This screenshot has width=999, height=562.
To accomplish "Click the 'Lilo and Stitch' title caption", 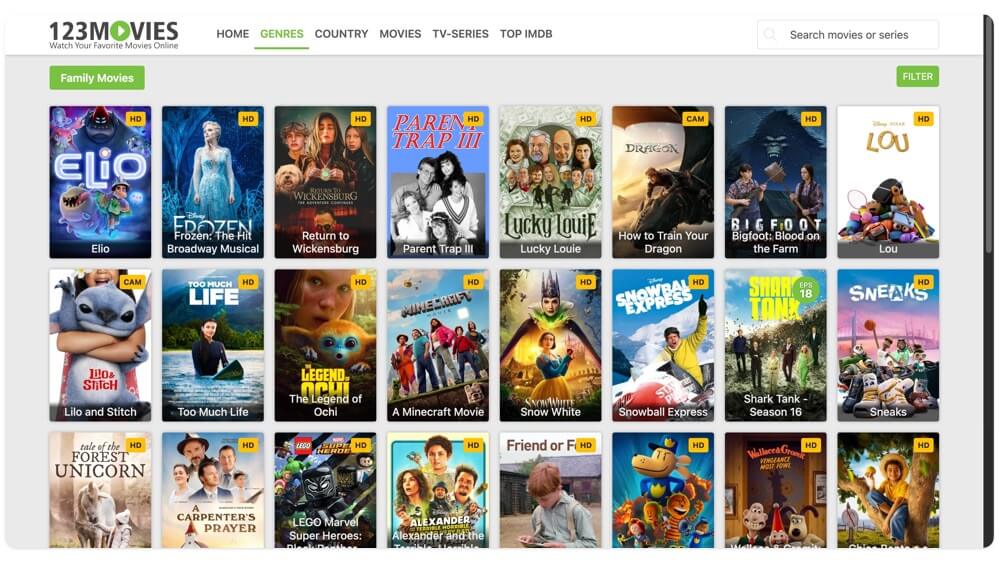I will tap(100, 412).
